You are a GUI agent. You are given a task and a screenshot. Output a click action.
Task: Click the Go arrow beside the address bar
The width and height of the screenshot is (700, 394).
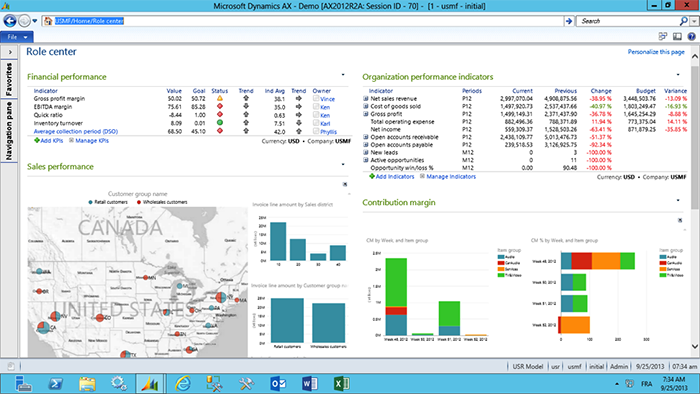[x=569, y=21]
